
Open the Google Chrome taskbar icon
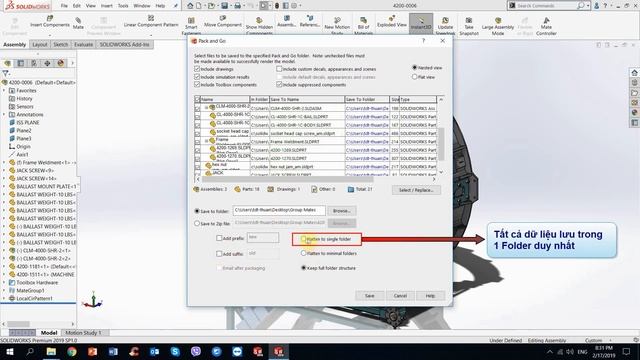(72, 351)
